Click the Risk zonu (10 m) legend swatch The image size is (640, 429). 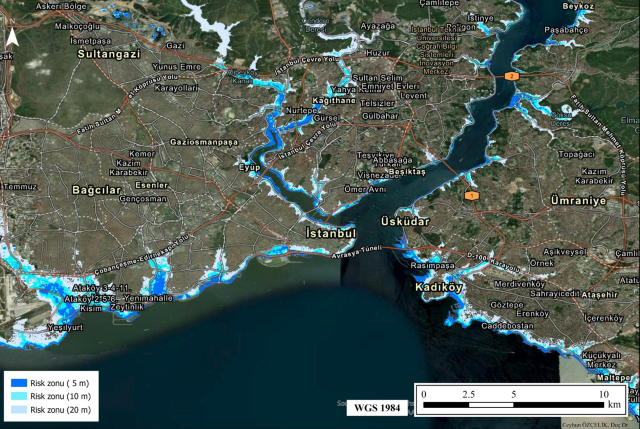[15, 396]
